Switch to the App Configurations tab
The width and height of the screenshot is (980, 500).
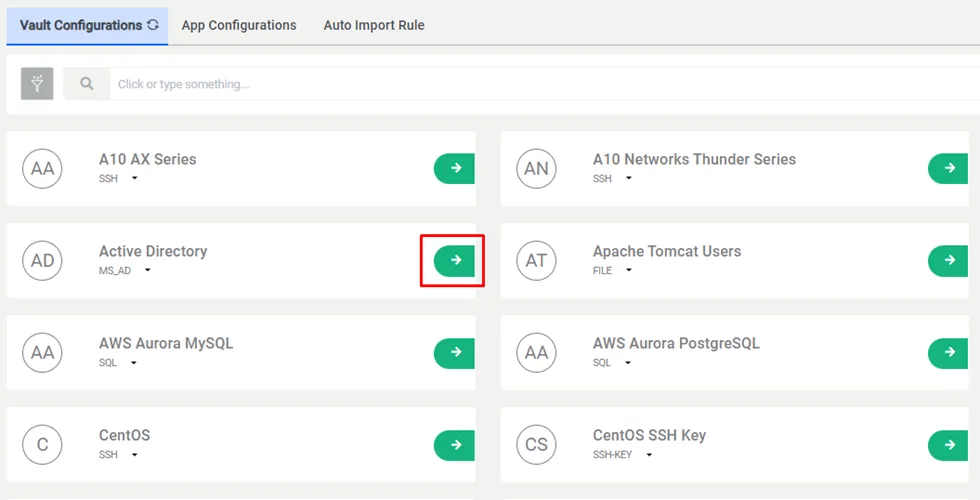[239, 26]
